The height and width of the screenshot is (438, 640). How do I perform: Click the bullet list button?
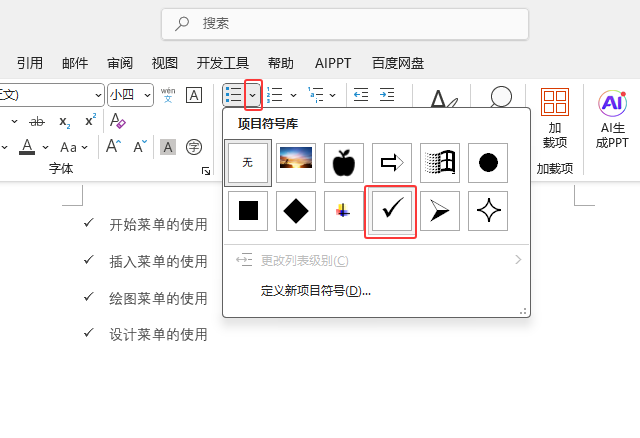pyautogui.click(x=234, y=95)
